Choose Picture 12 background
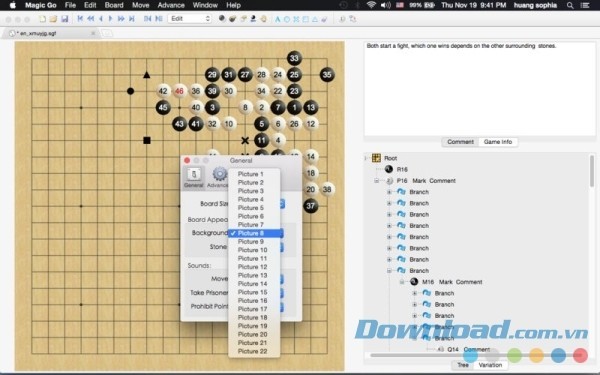 [254, 267]
